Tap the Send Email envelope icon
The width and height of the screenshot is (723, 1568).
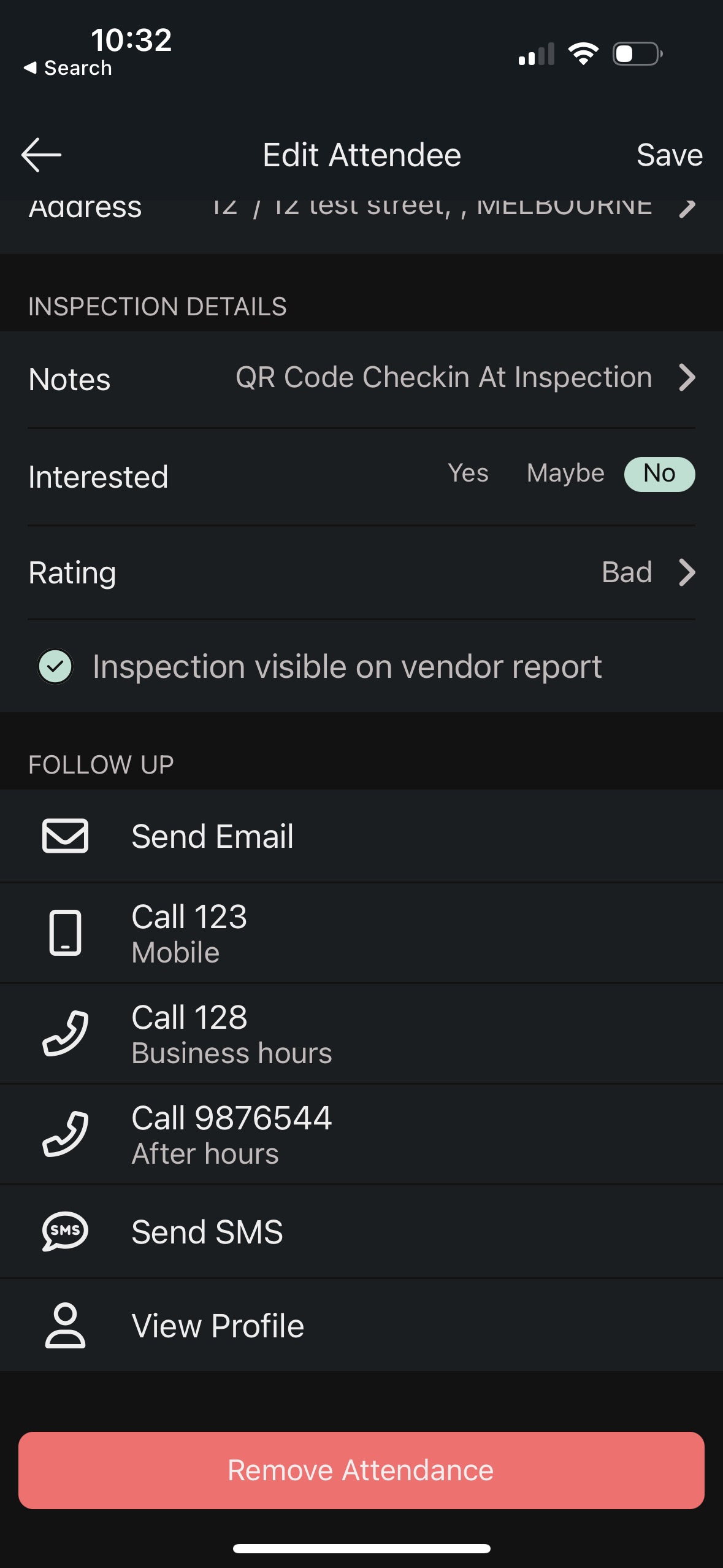point(65,836)
